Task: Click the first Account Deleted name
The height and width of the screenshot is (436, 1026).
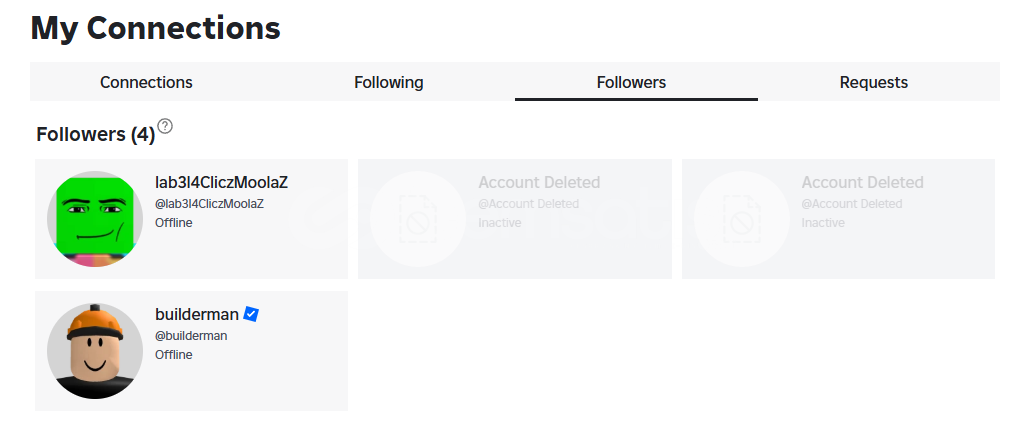Action: tap(539, 182)
